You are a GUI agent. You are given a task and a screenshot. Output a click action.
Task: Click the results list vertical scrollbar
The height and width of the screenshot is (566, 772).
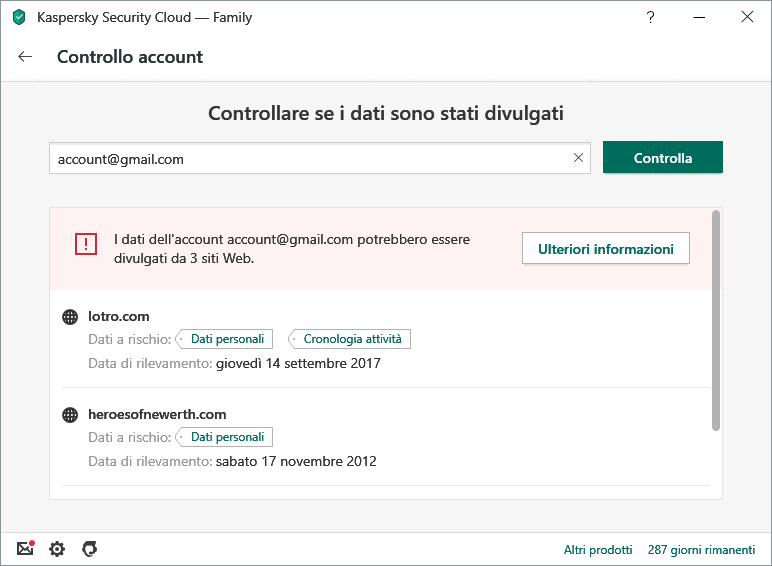pos(715,320)
